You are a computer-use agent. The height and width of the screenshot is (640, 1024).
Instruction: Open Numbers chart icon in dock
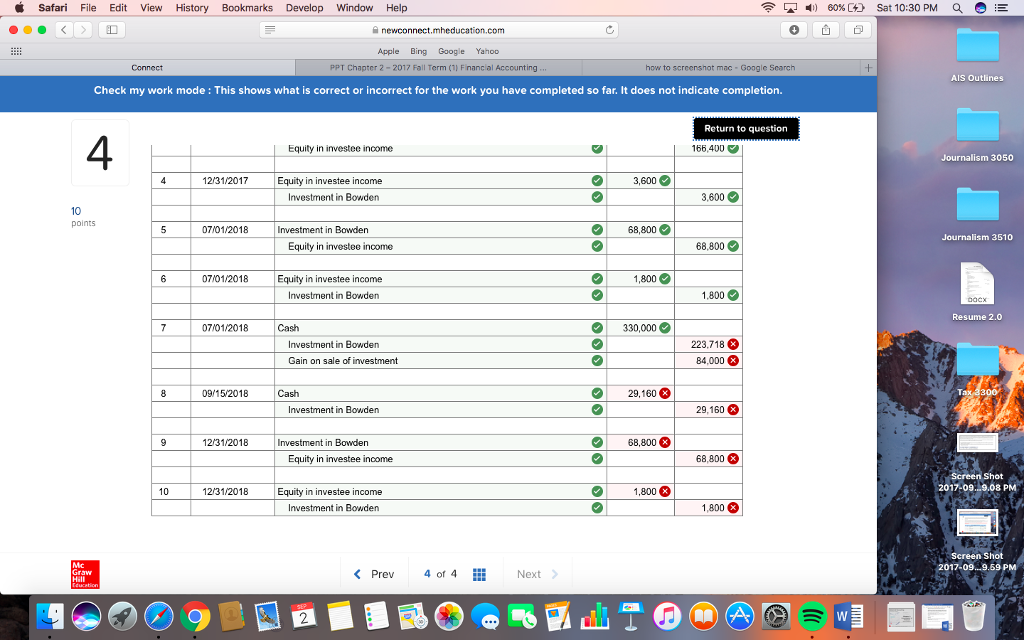click(594, 616)
